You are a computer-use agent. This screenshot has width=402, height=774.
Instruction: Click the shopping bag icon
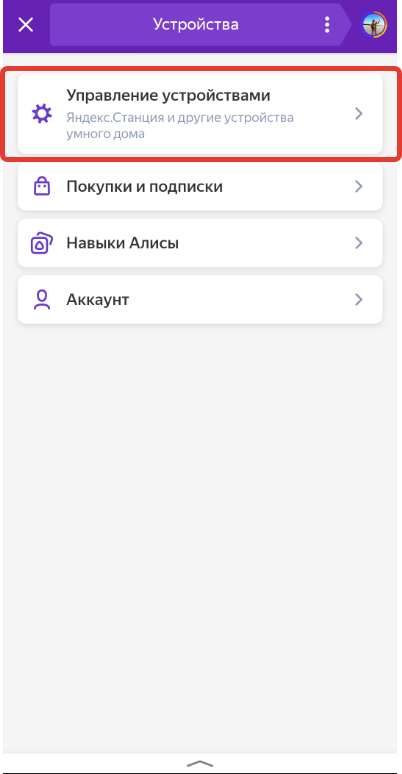pos(41,187)
